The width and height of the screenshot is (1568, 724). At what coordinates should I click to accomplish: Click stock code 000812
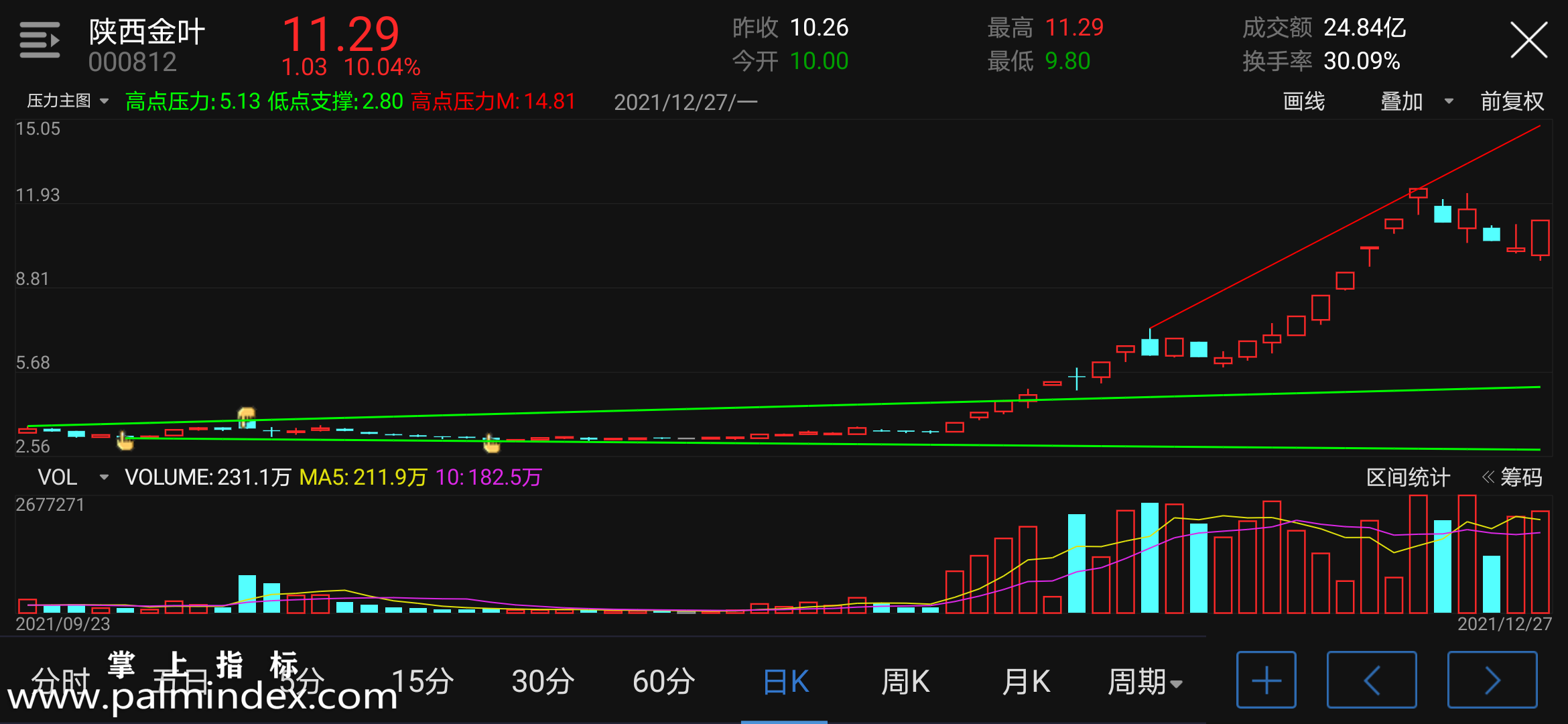[x=133, y=62]
